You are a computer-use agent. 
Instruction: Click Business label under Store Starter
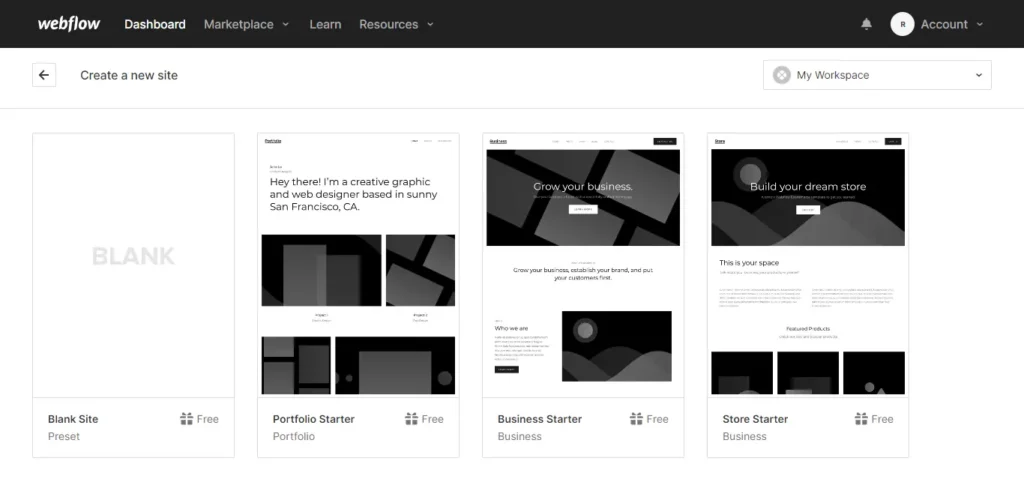[x=744, y=436]
